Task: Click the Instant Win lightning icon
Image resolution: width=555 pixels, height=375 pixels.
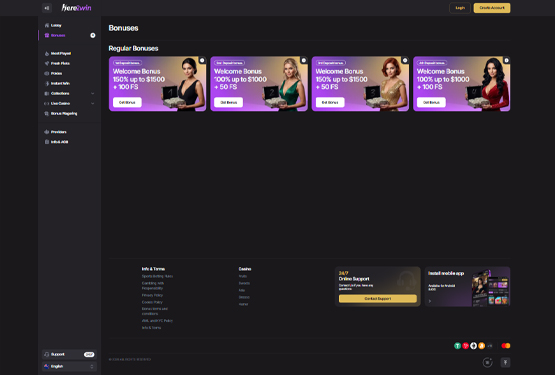Action: point(47,83)
